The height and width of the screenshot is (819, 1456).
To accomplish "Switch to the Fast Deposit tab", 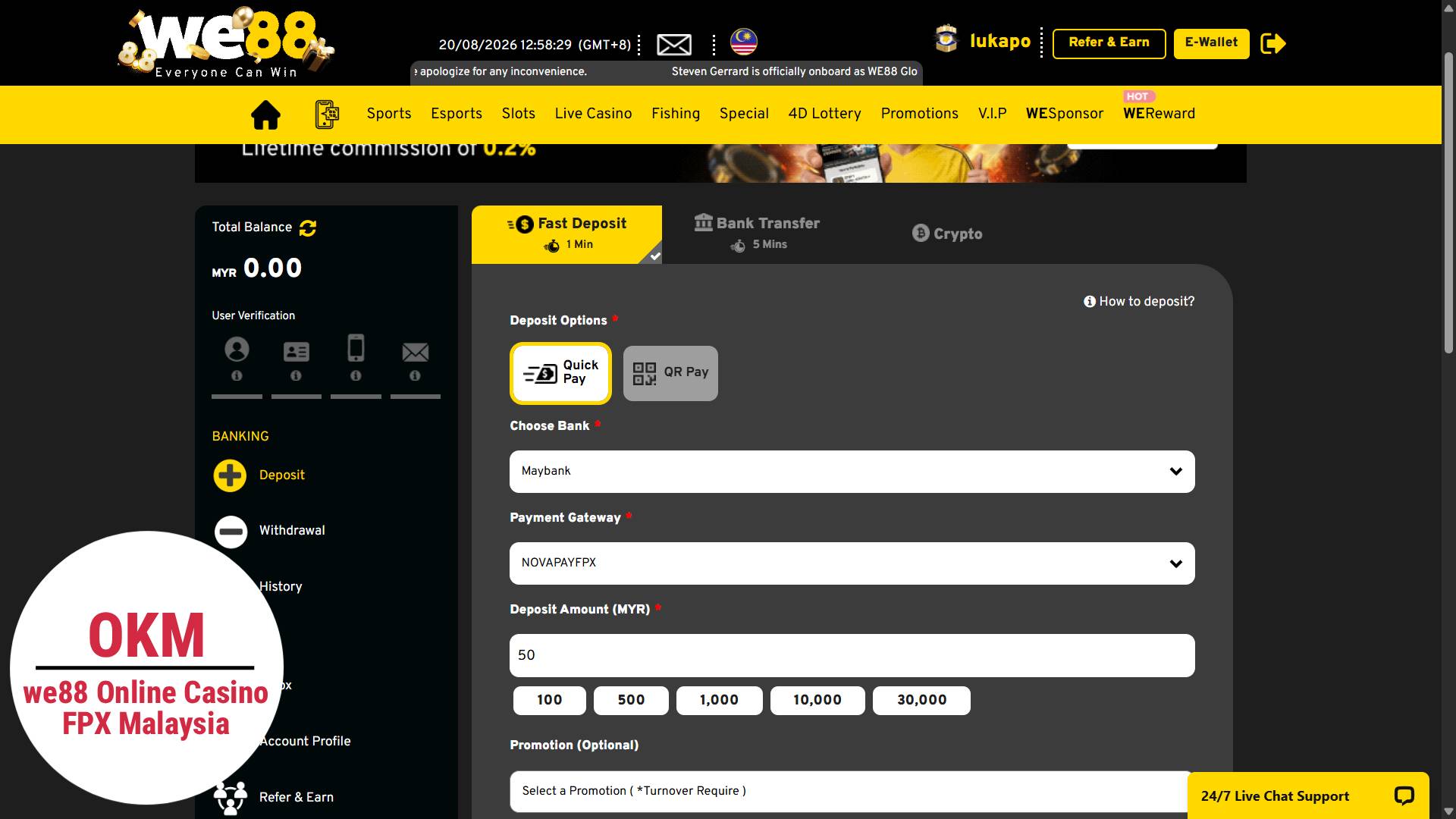I will tap(566, 234).
